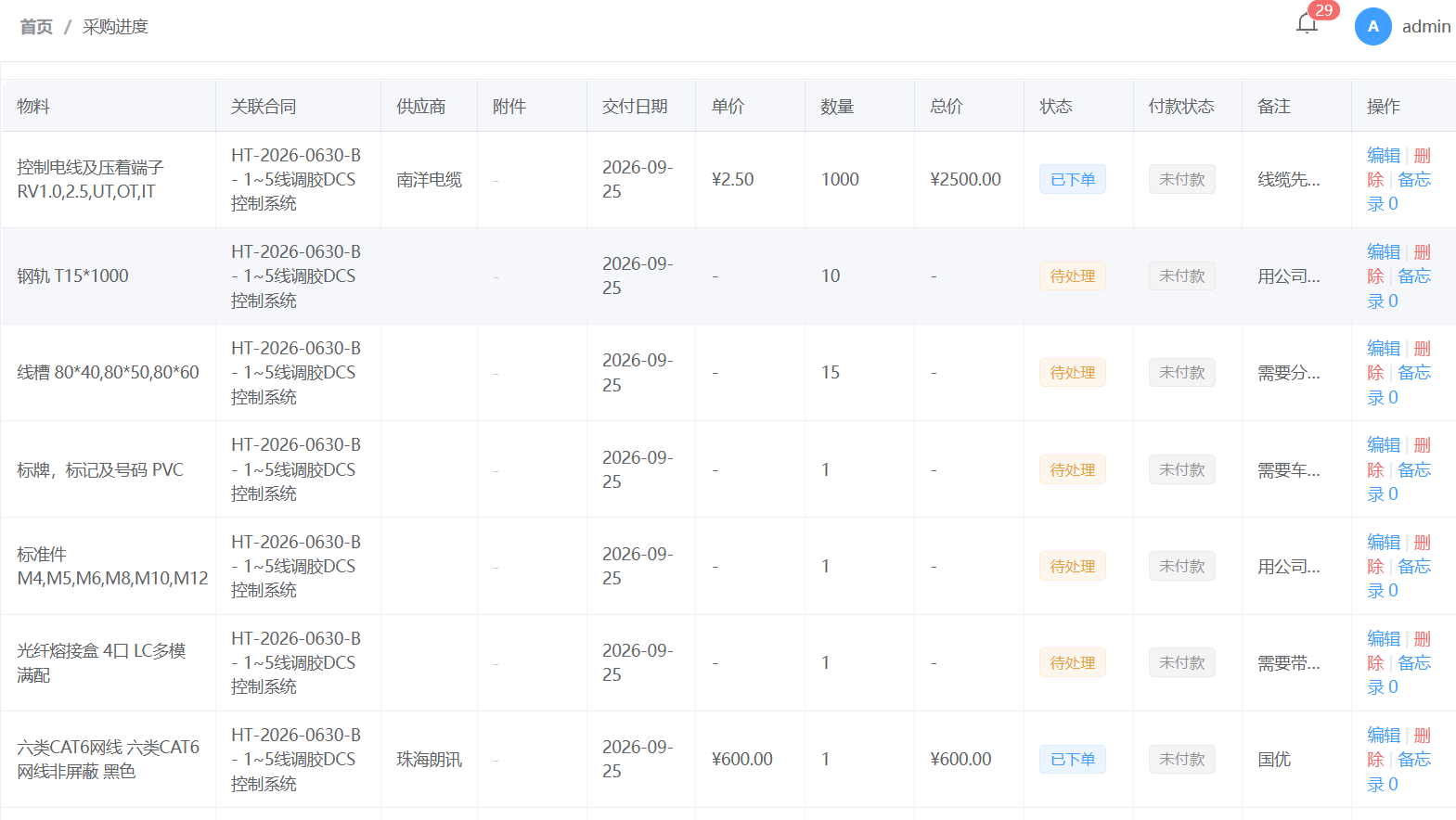The image size is (1456, 820).
Task: Click 已下单 status tag of 南洋电缆 row
Action: click(1073, 179)
